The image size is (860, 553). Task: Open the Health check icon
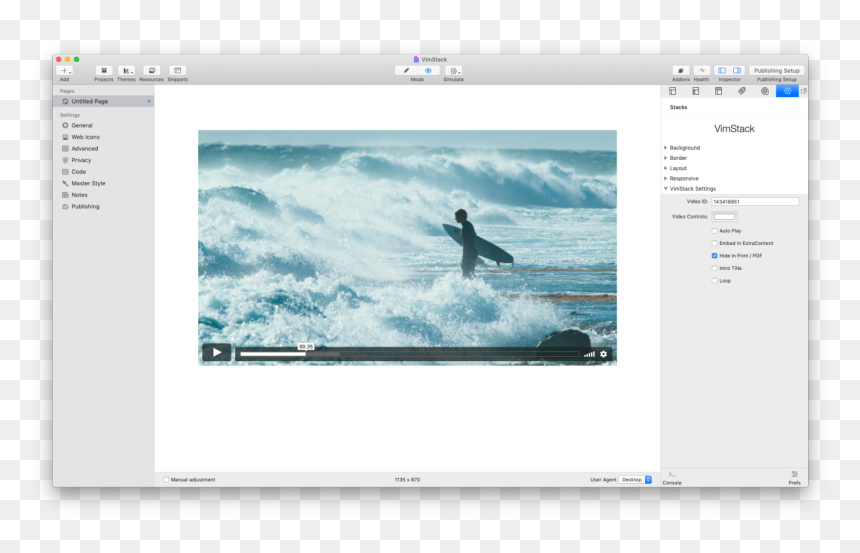click(x=701, y=71)
